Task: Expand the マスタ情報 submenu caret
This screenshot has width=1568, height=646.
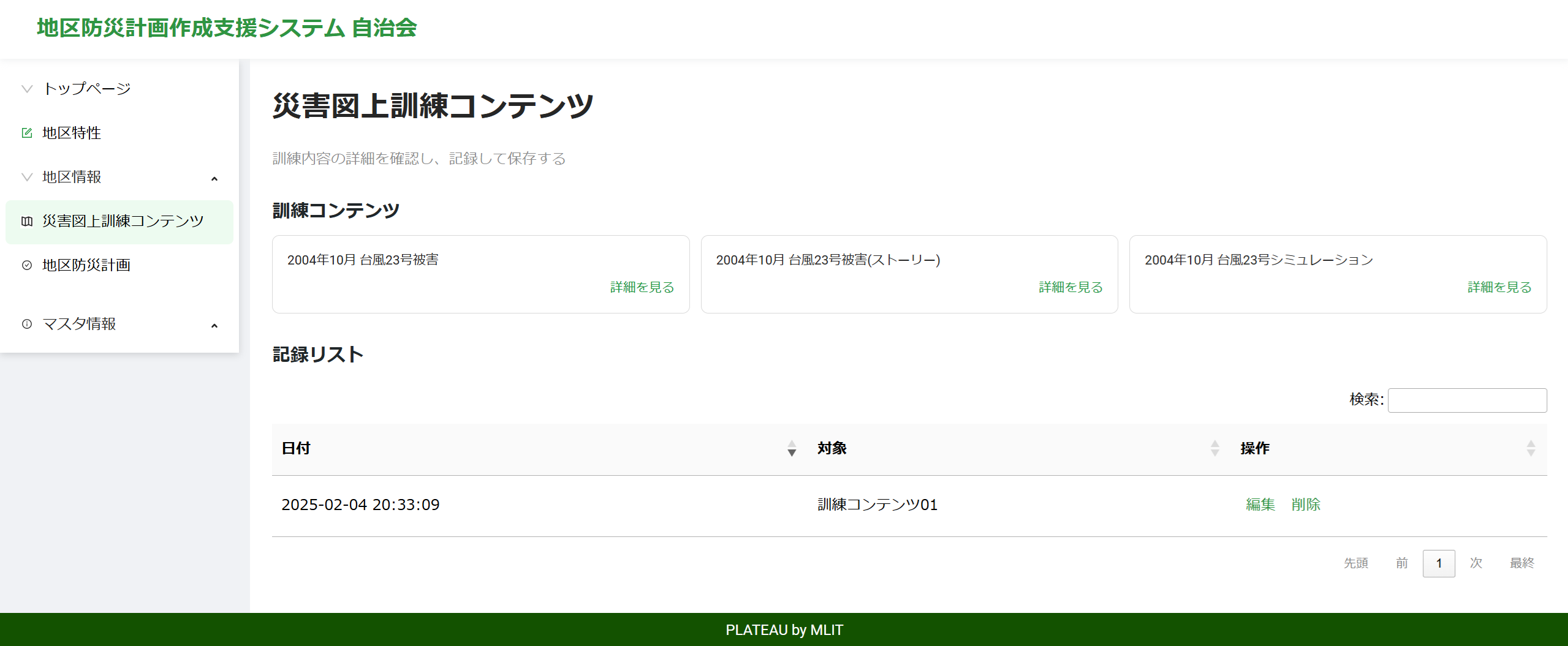Action: 214,326
